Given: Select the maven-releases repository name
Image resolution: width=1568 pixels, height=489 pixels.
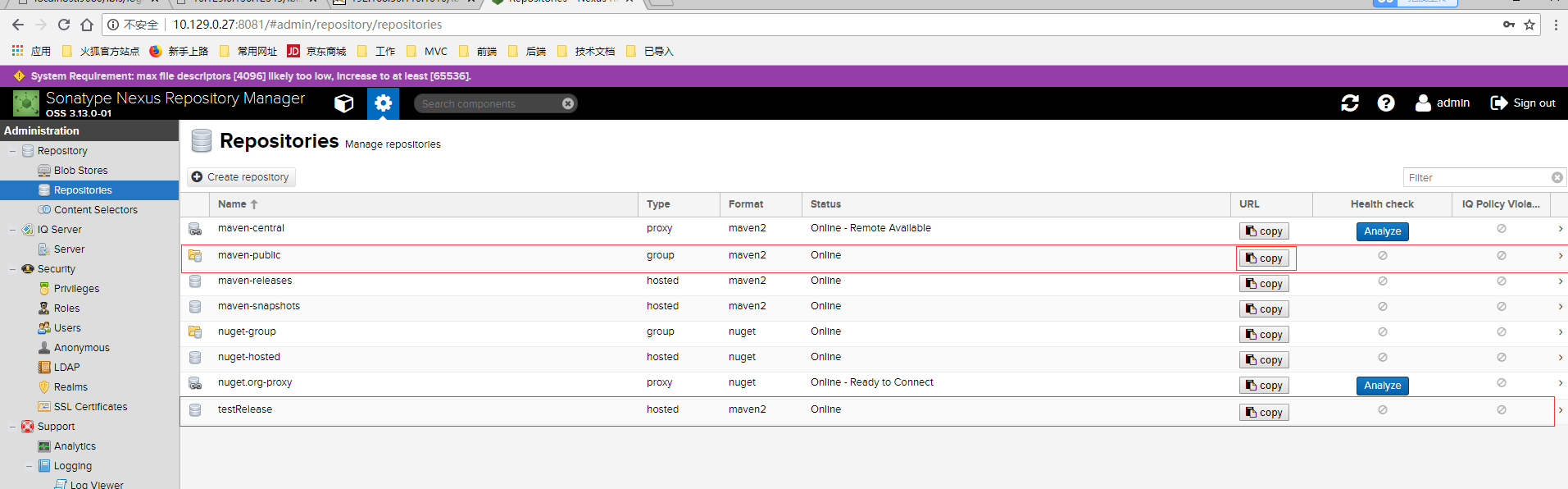Looking at the screenshot, I should [x=255, y=281].
